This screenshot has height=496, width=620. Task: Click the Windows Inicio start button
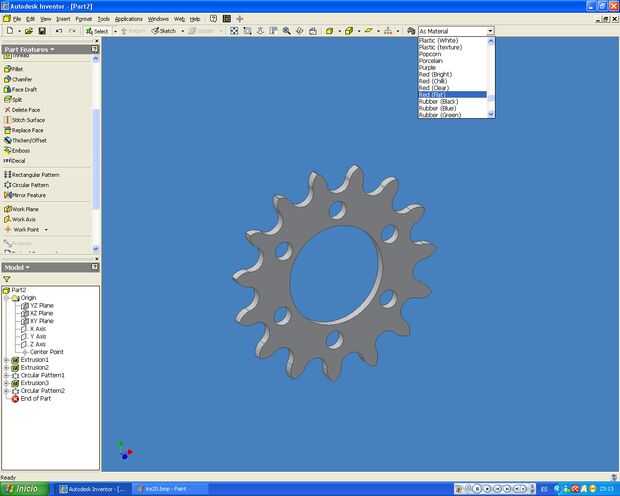point(25,489)
